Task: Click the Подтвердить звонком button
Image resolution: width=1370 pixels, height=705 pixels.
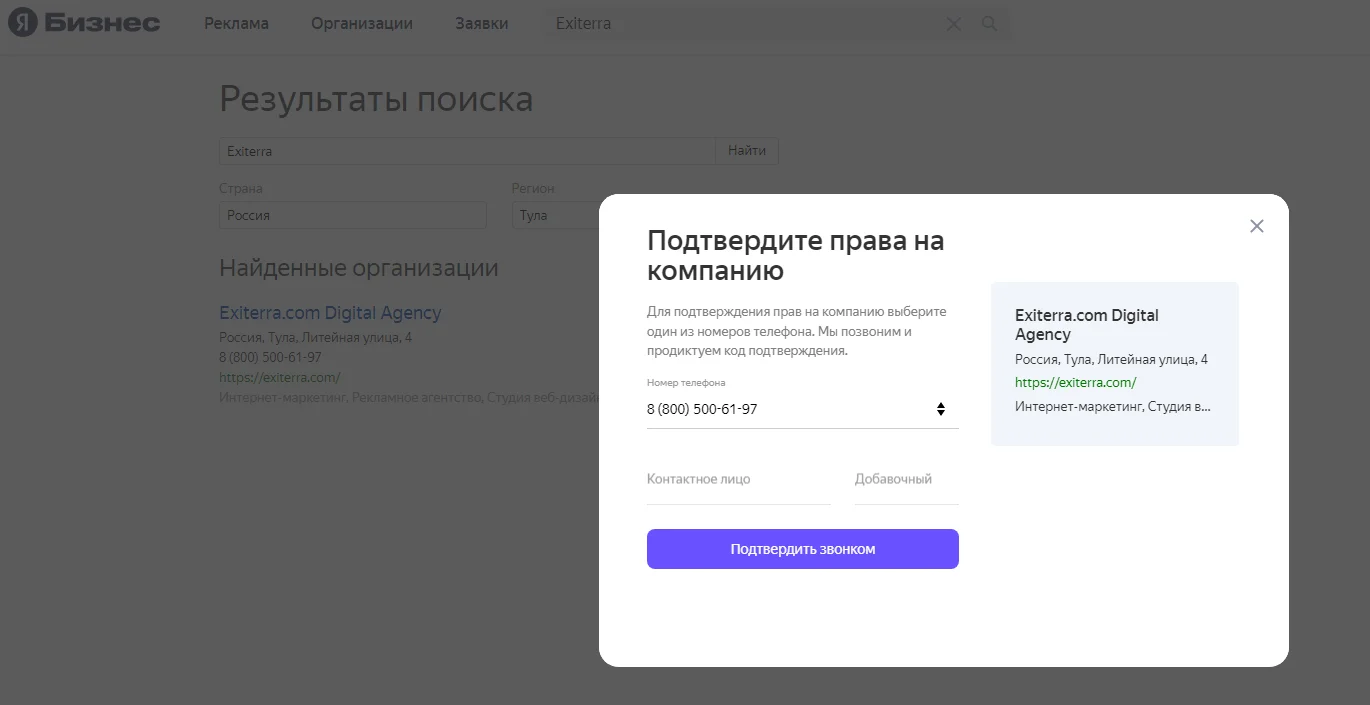Action: 803,549
